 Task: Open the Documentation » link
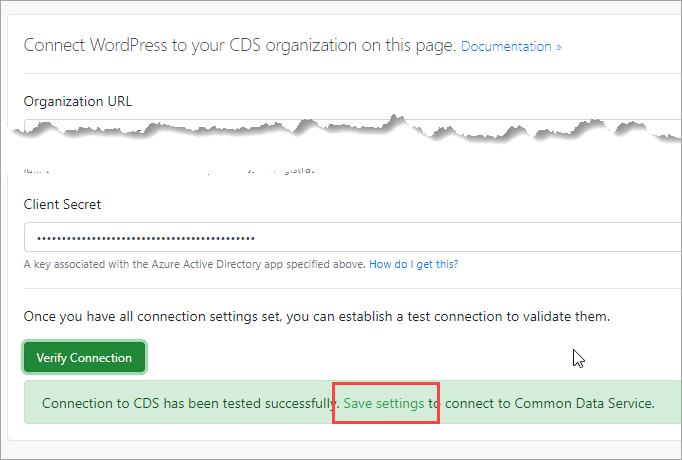511,46
